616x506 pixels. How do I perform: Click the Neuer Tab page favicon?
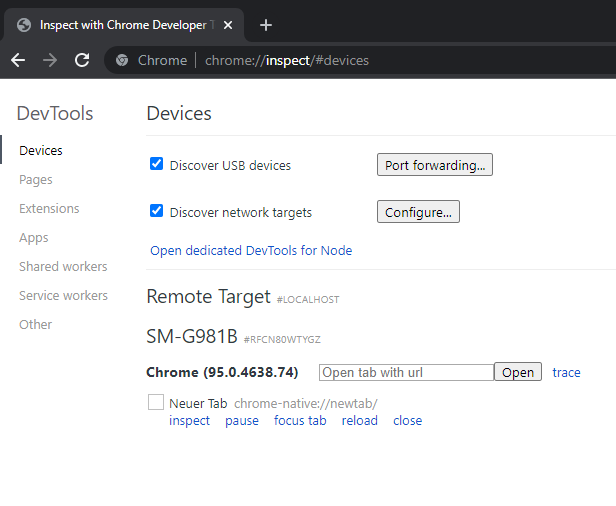click(x=156, y=402)
